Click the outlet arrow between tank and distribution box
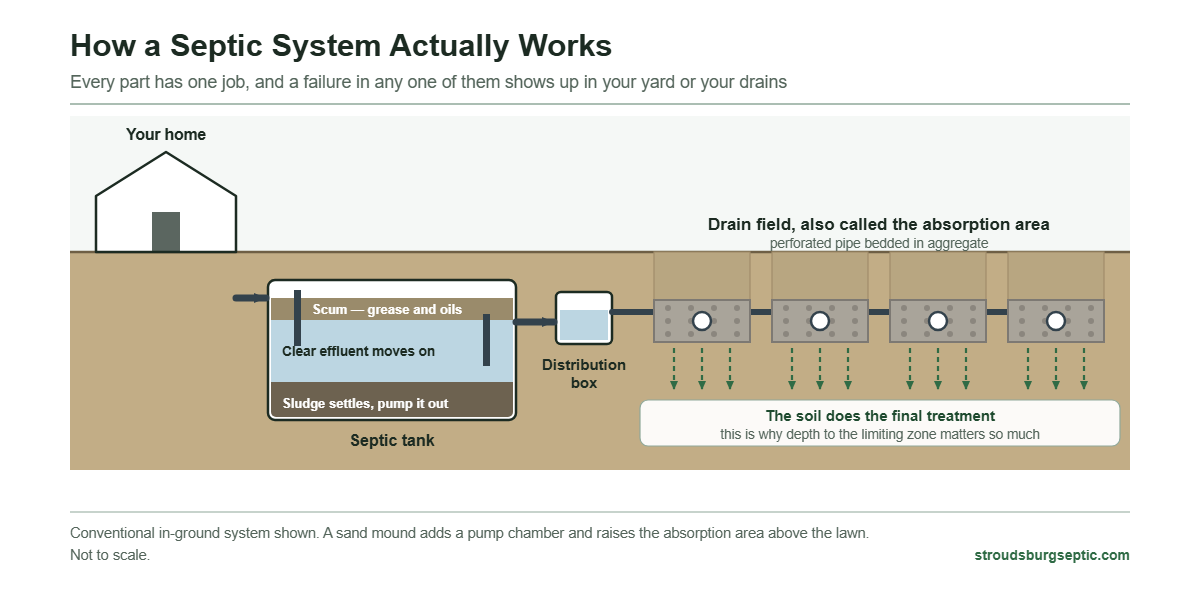Screen dimensions: 1200x592 point(534,322)
